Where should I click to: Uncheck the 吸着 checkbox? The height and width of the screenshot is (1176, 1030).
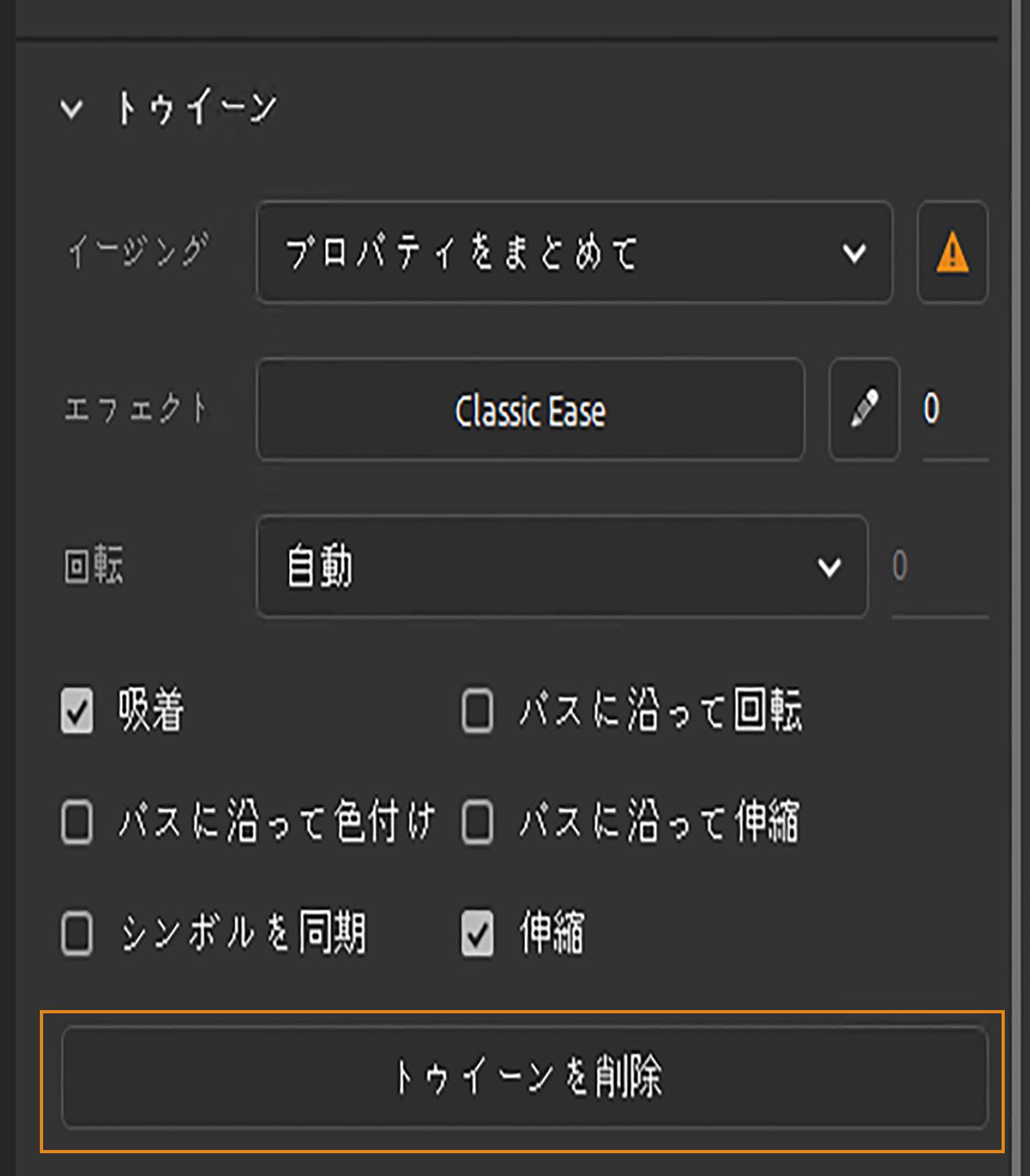pyautogui.click(x=76, y=710)
